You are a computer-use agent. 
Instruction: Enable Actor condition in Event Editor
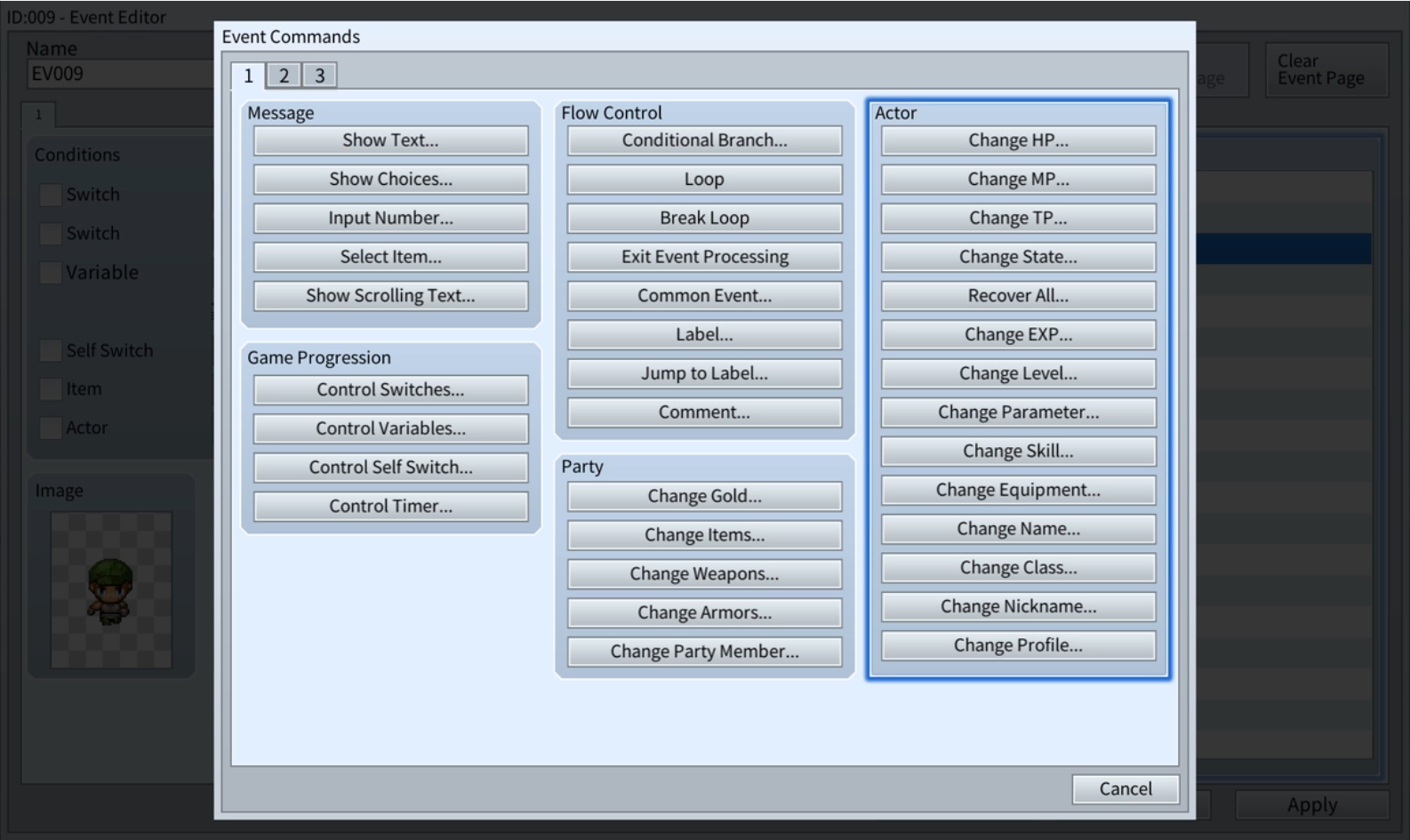coord(51,428)
